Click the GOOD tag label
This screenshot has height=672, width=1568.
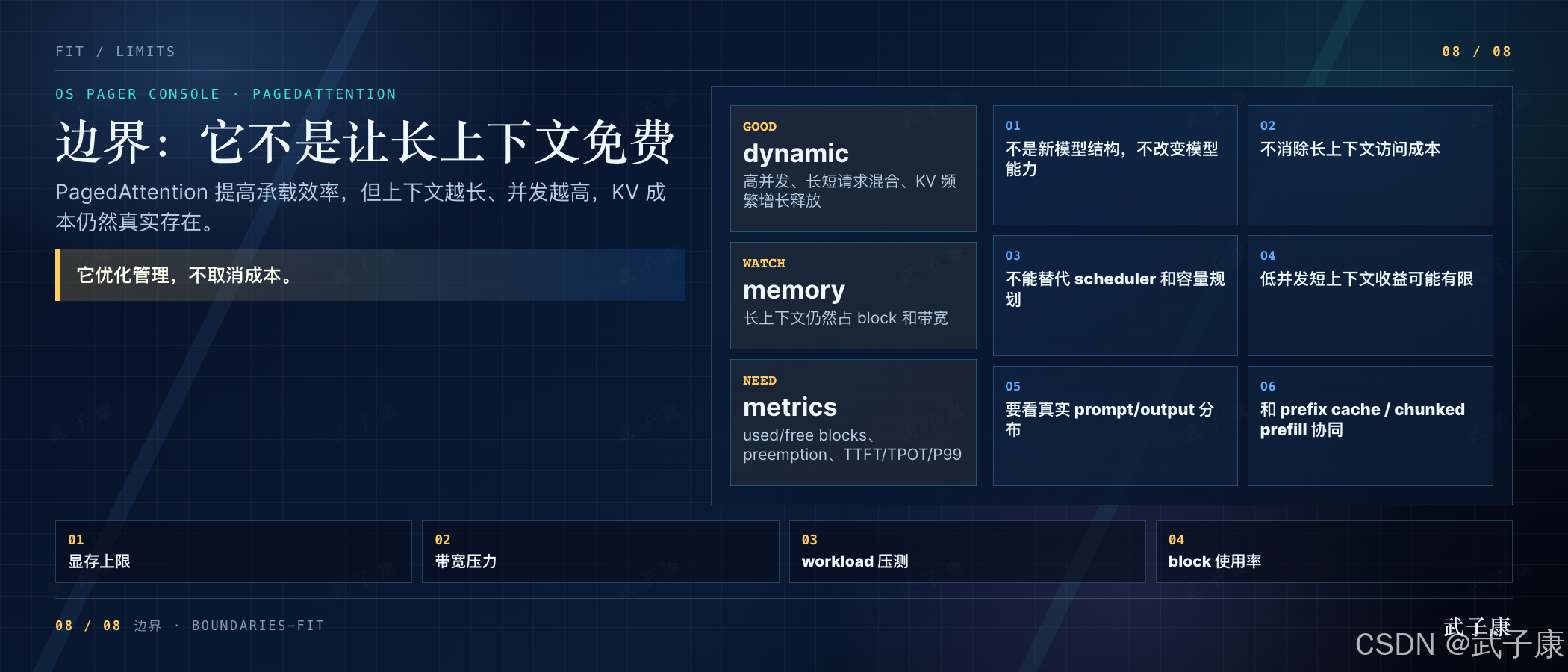pos(759,127)
